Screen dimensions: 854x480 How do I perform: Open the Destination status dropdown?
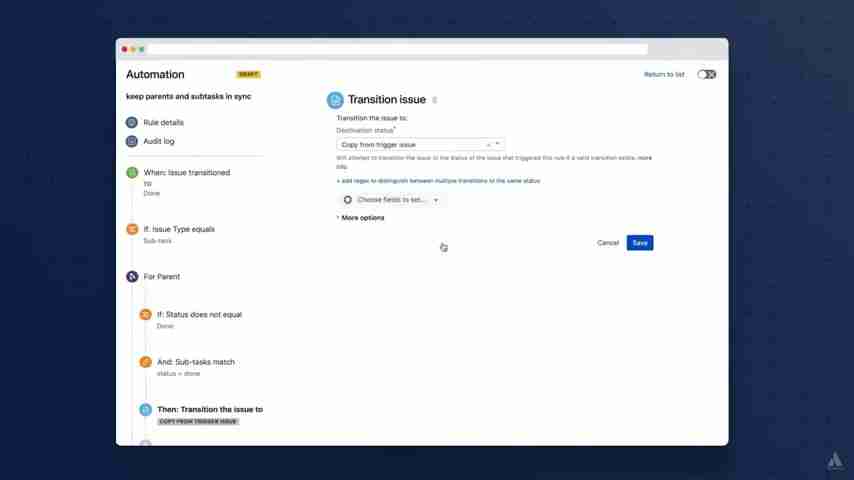[498, 144]
